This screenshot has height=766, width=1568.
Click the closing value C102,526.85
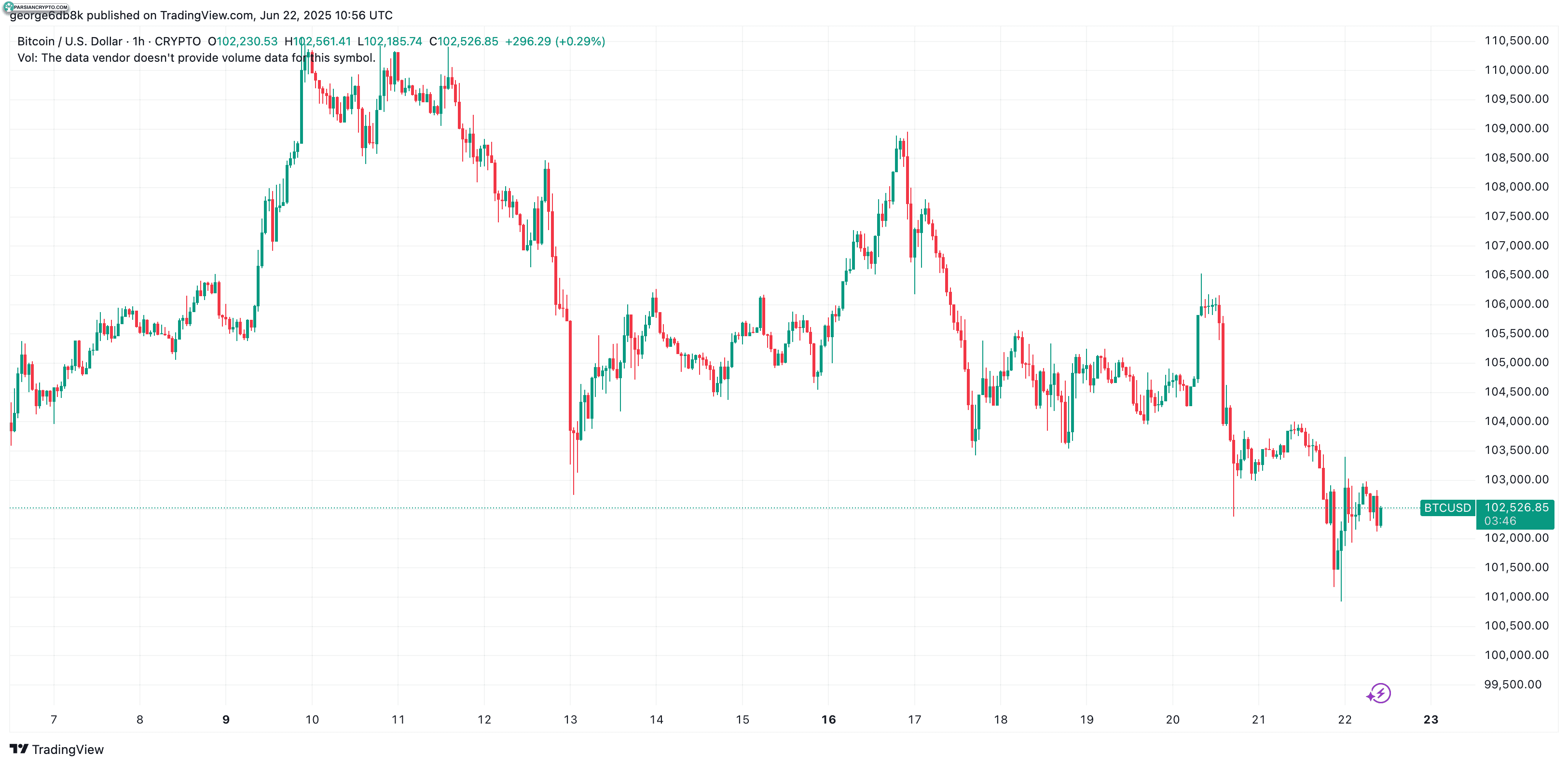464,41
